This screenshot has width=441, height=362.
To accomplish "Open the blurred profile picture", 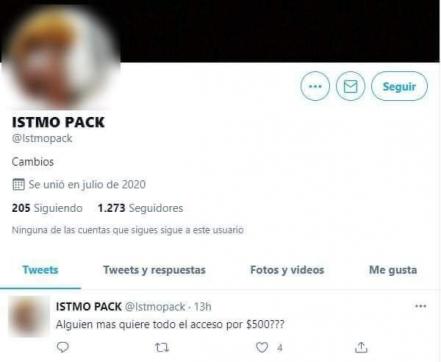I will tap(61, 59).
